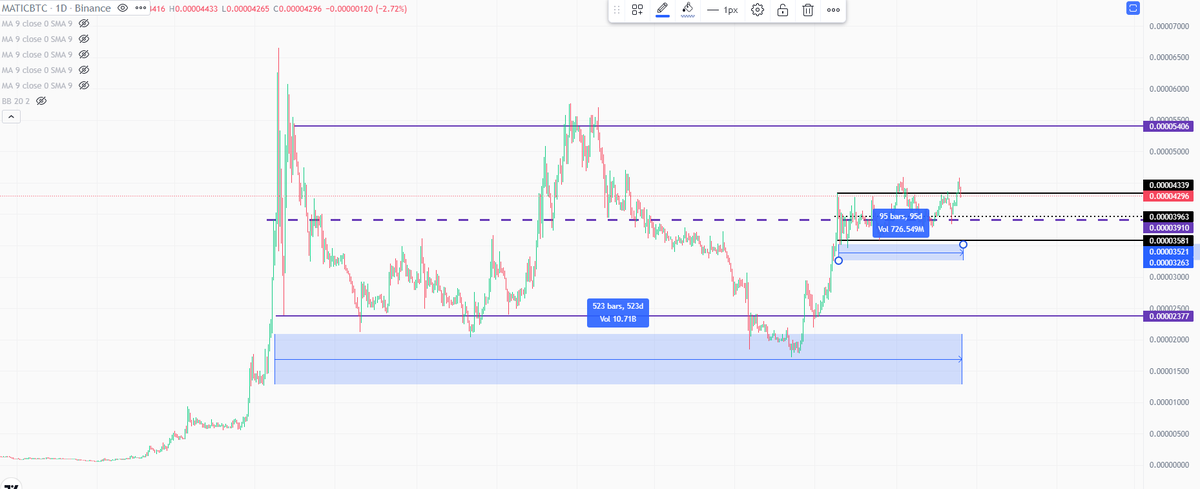Screen dimensions: 1200x489
Task: Click the 0.00001000 axis price value
Action: pyautogui.click(x=1170, y=402)
